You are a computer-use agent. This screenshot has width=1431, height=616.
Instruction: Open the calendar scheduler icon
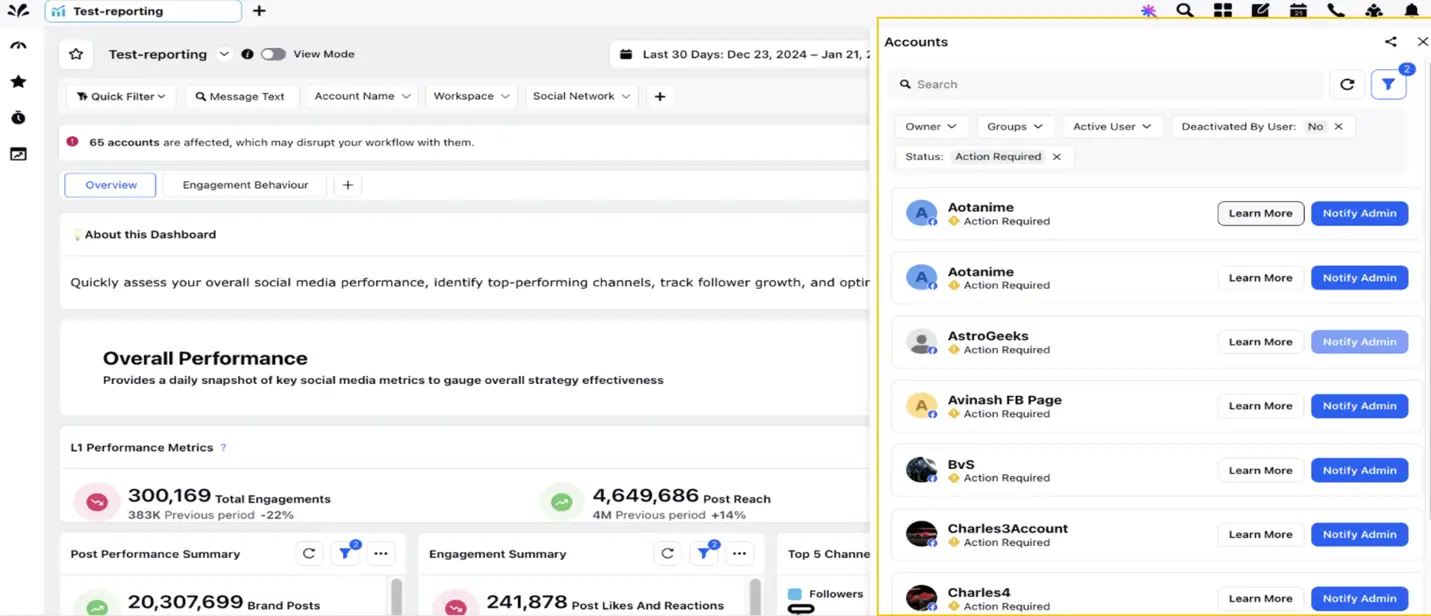tap(1297, 11)
